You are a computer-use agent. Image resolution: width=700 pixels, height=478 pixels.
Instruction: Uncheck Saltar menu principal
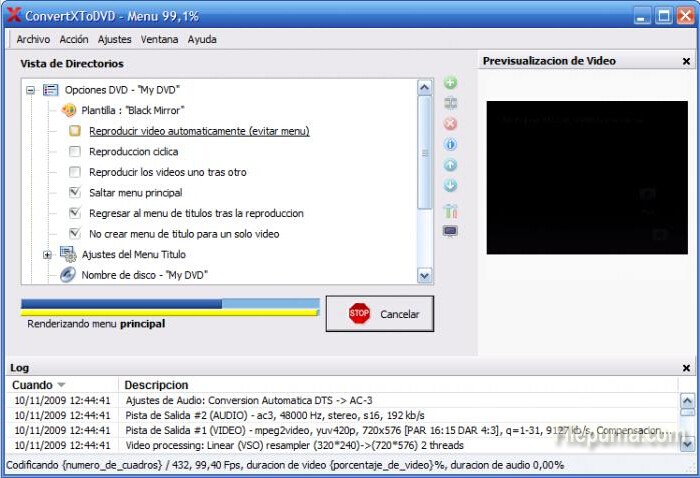point(75,192)
